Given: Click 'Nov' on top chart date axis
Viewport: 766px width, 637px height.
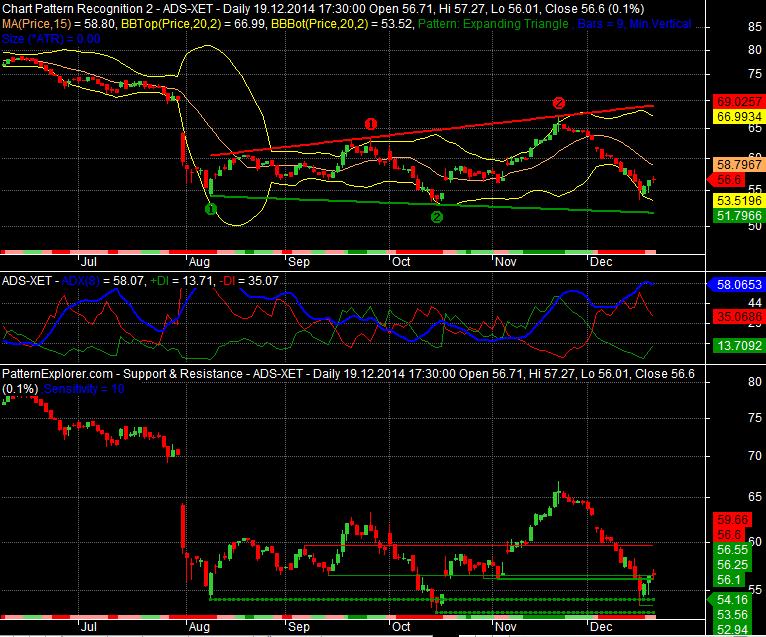Looking at the screenshot, I should [505, 262].
